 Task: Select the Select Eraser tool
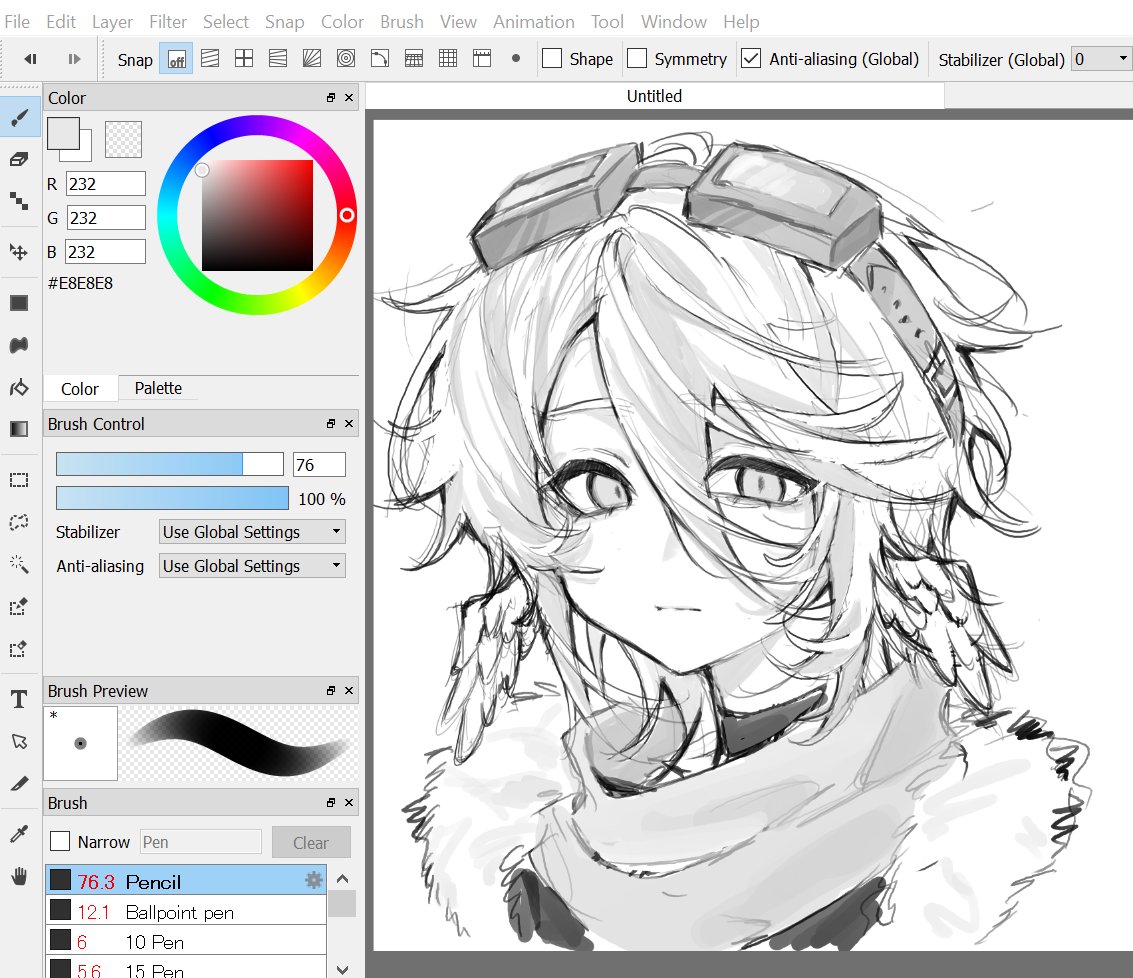click(x=20, y=648)
